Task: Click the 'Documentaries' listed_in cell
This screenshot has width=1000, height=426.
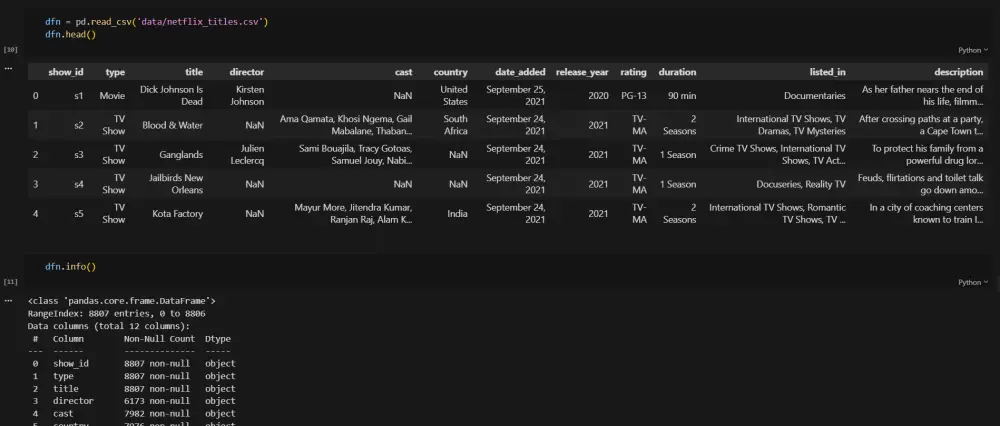Action: click(814, 96)
